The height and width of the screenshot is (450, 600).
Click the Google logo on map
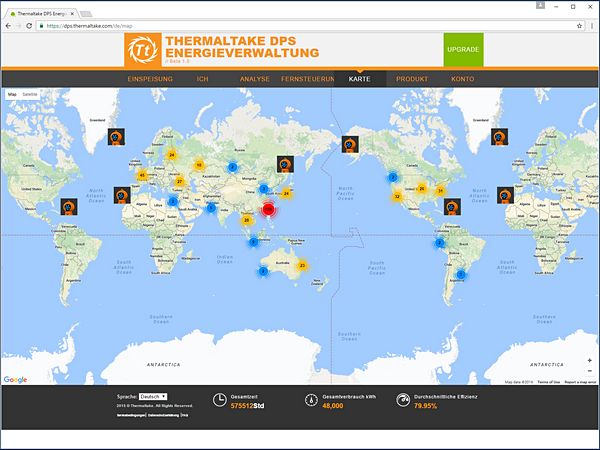pos(15,380)
